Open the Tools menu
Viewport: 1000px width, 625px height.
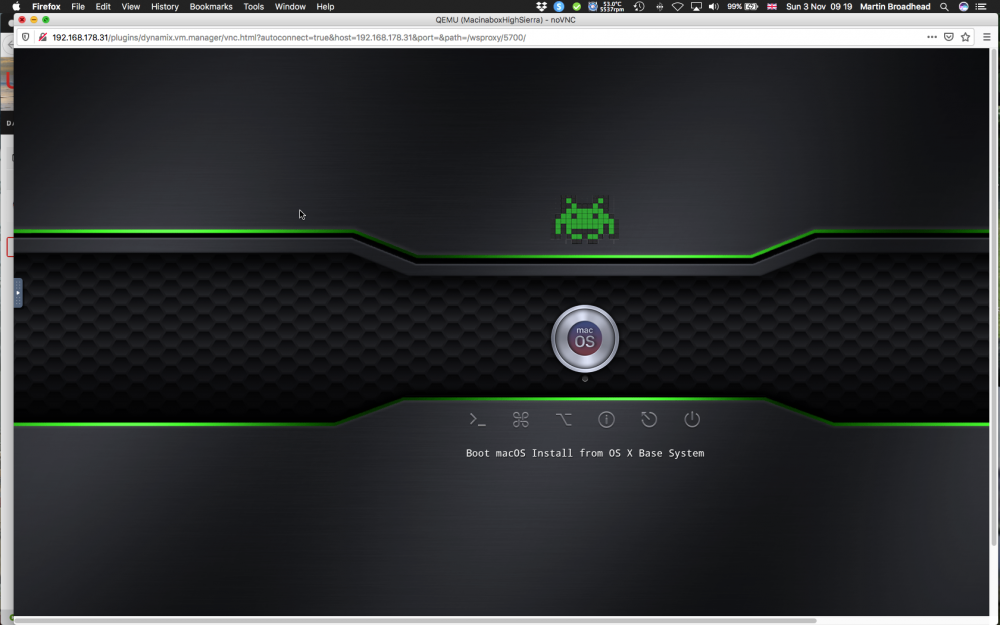253,6
